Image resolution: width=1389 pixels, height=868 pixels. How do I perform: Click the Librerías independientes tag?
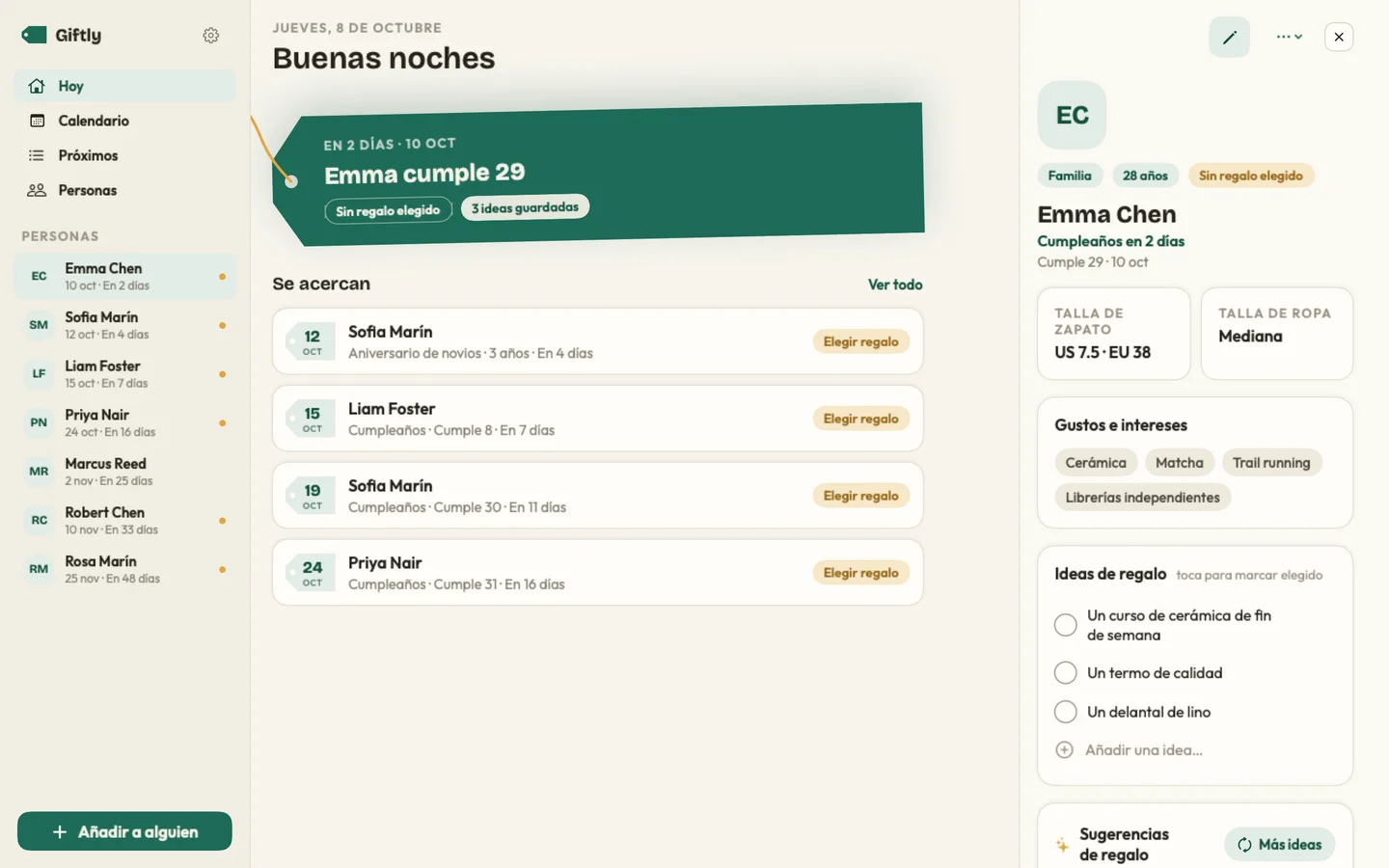click(x=1142, y=498)
